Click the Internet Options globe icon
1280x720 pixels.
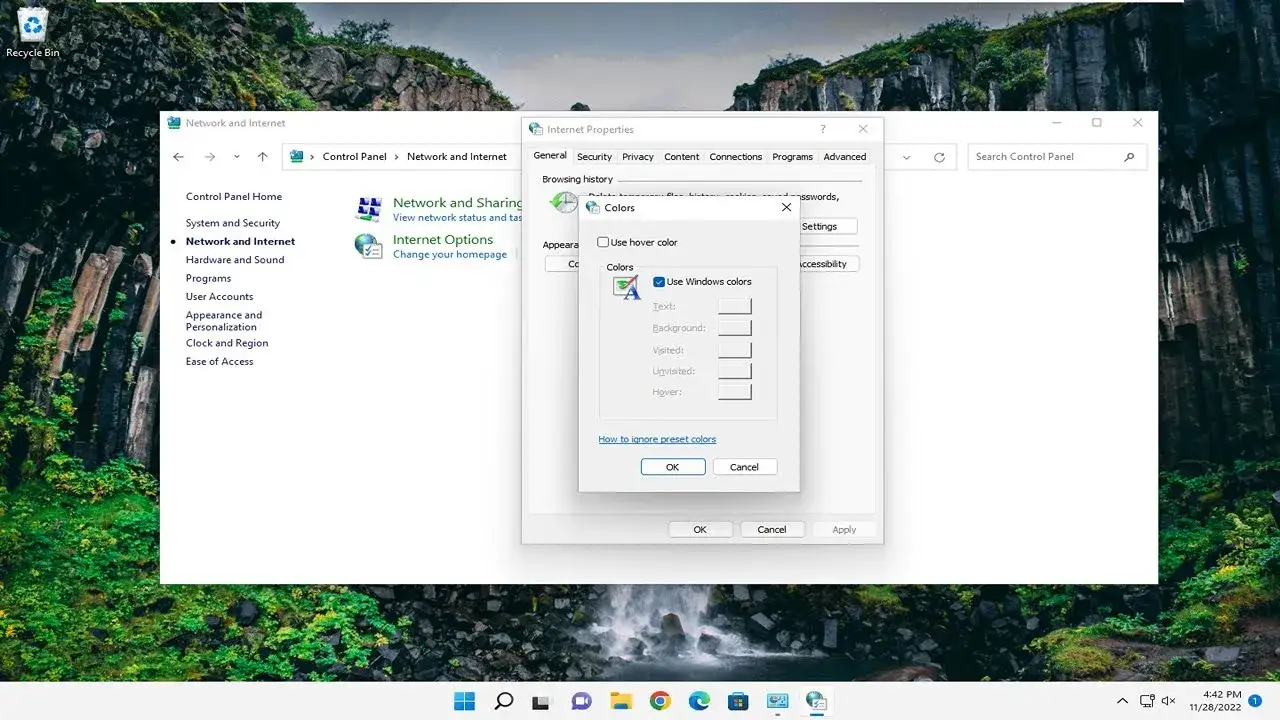(369, 245)
